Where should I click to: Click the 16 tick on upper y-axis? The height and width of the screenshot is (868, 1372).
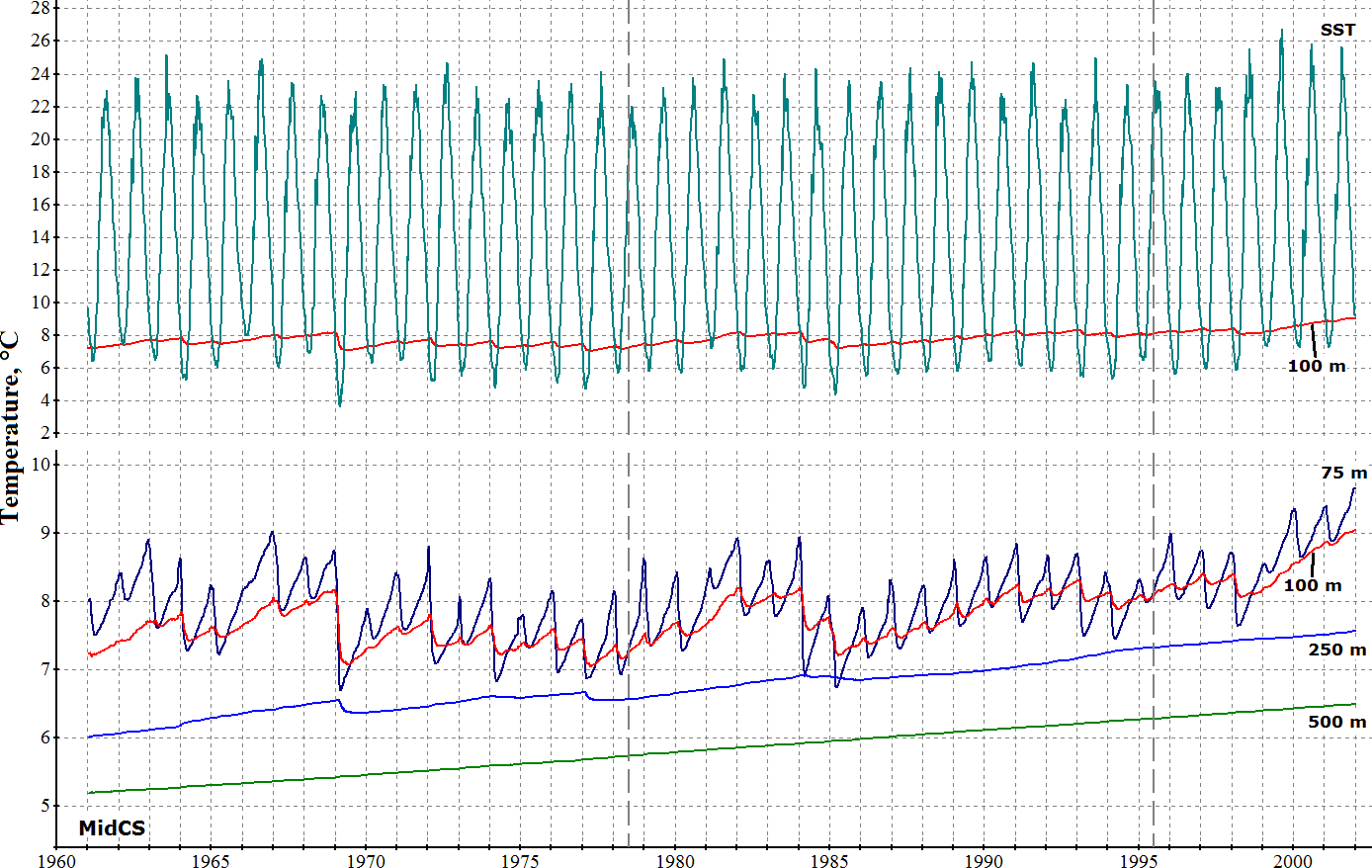41,205
